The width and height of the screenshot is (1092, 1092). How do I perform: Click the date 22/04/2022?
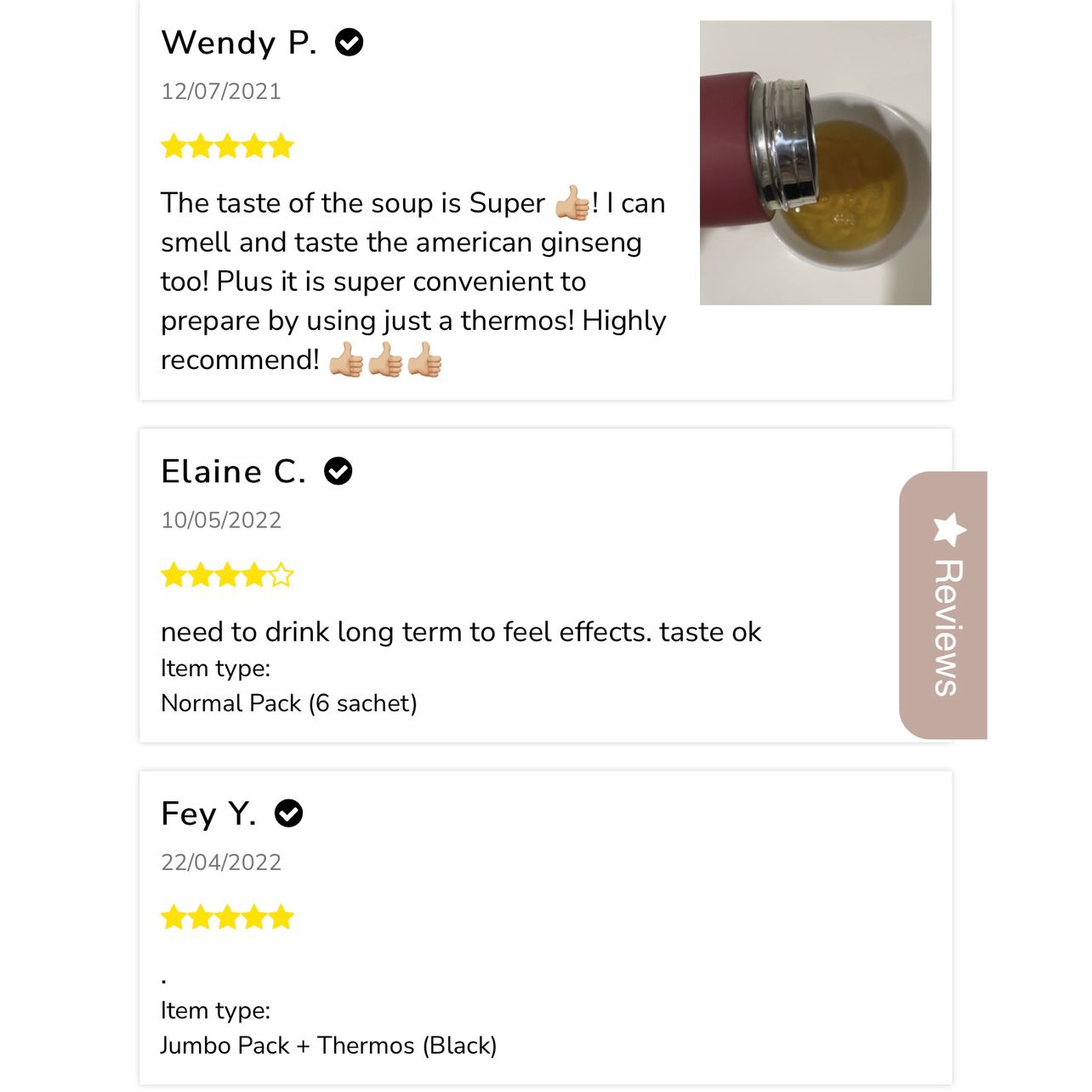coord(221,862)
